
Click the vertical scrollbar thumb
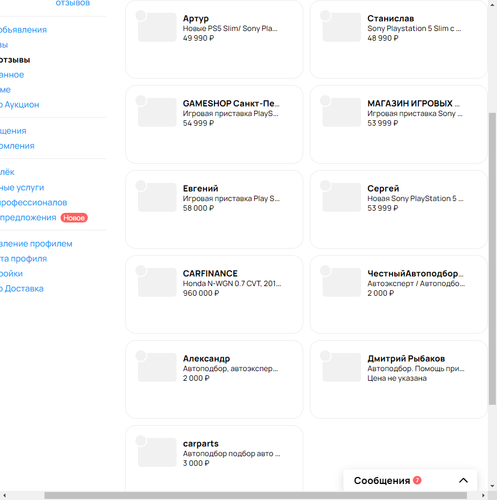pyautogui.click(x=492, y=259)
